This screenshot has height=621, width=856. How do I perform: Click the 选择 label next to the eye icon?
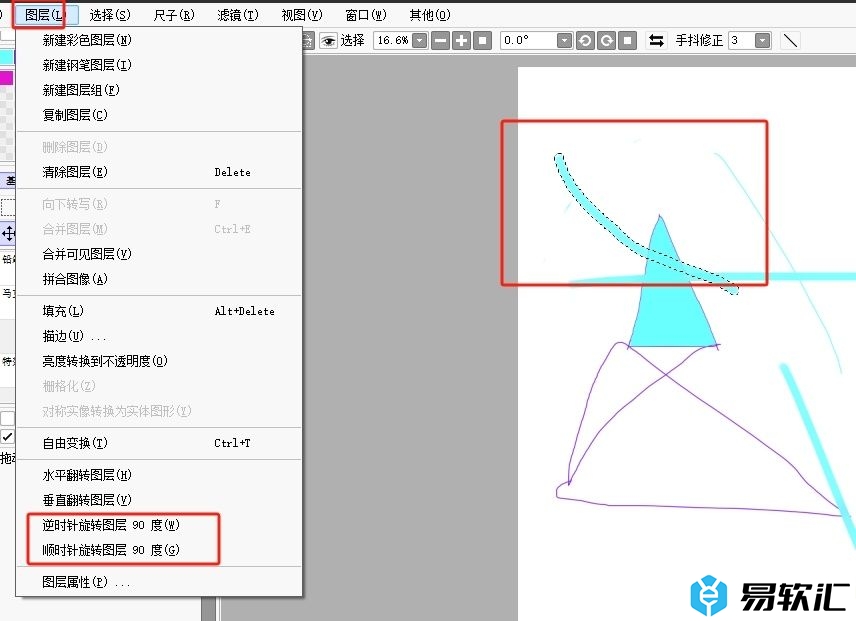coord(353,40)
